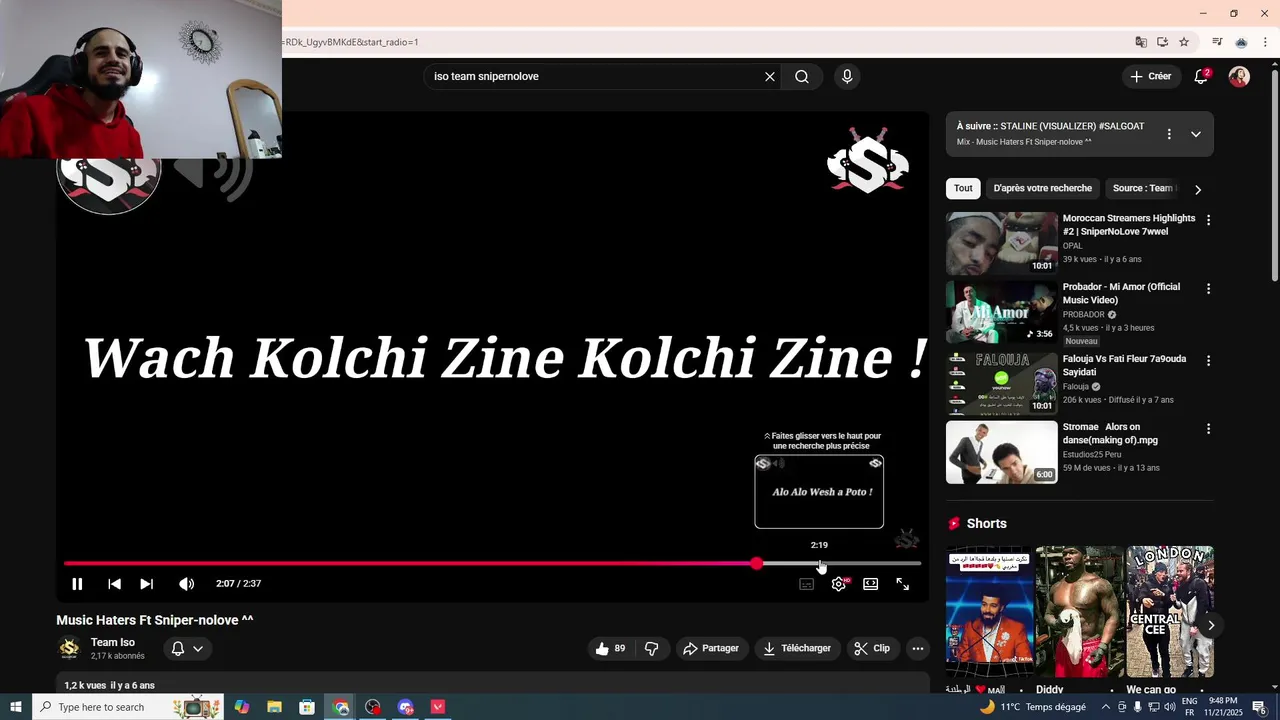Open the Team Iso channel avatar
1280x720 pixels.
(69, 649)
